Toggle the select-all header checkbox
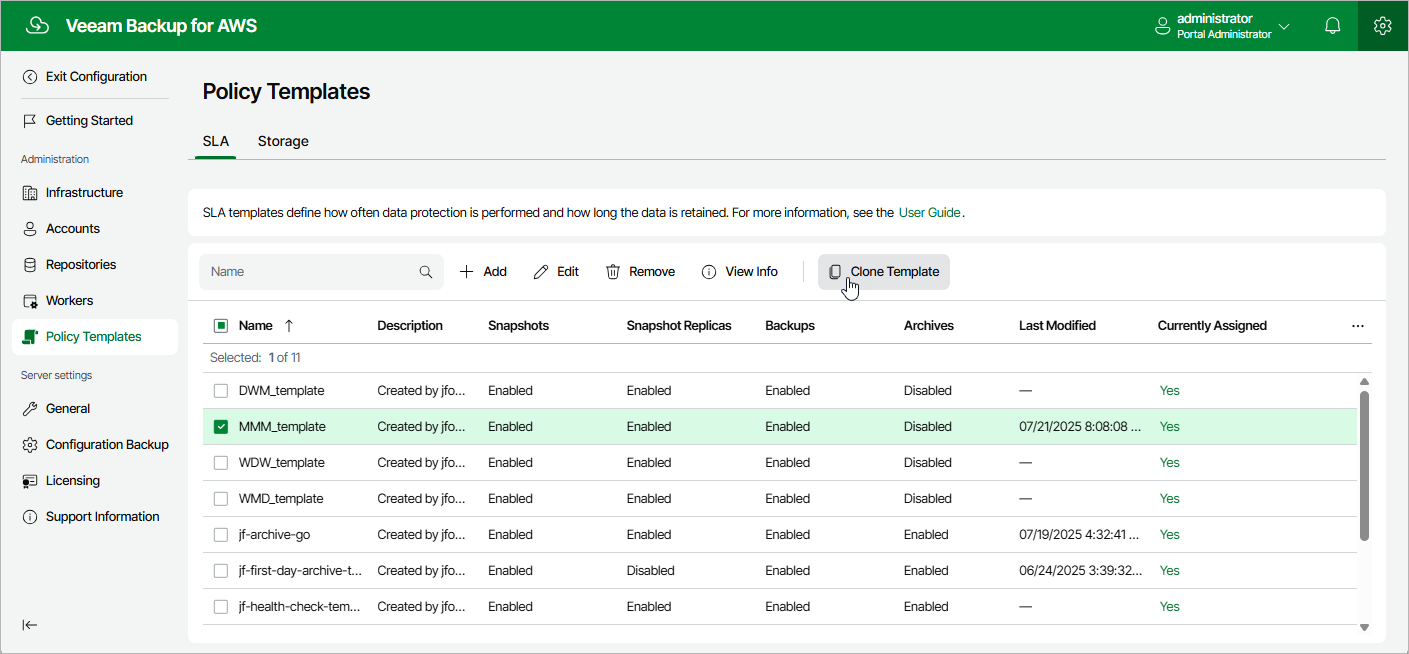The image size is (1409, 654). pyautogui.click(x=221, y=326)
